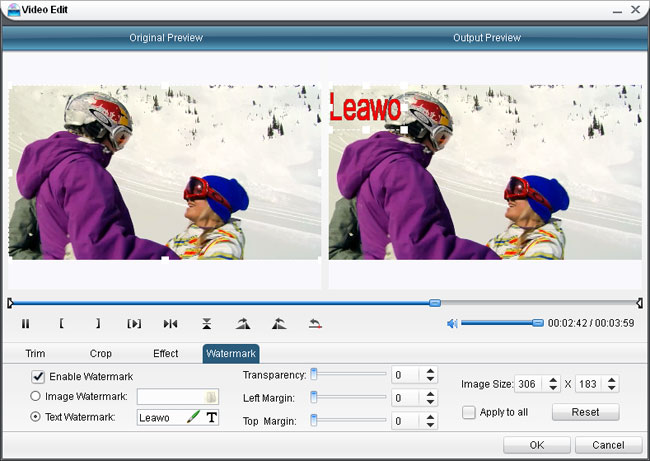Select the Leawo watermark in Output Preview
Screen dimensions: 650x461
(x=366, y=107)
